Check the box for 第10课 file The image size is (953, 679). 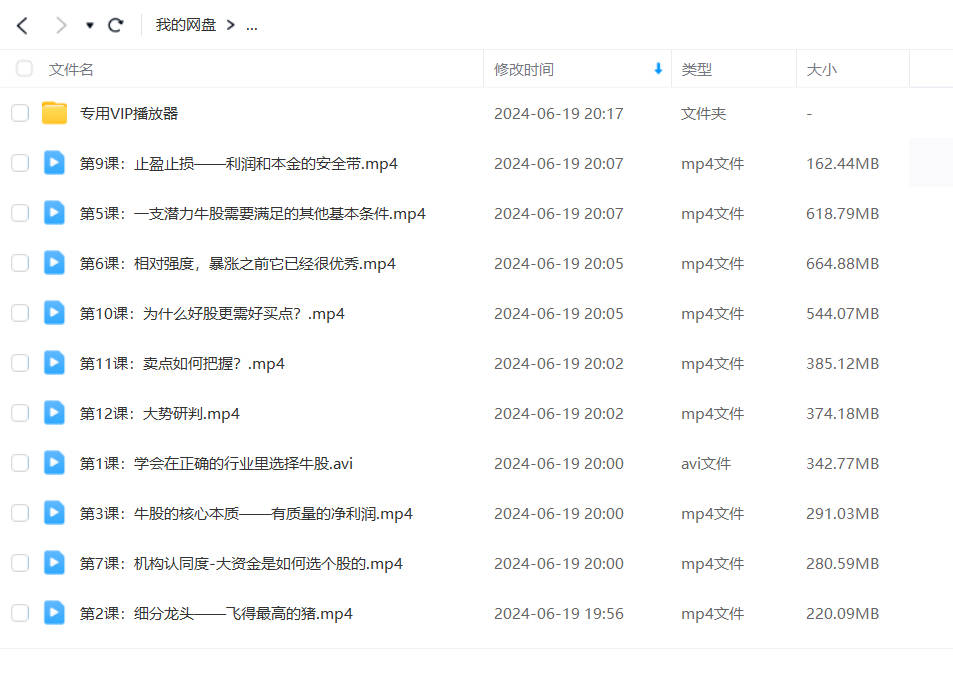pyautogui.click(x=20, y=313)
